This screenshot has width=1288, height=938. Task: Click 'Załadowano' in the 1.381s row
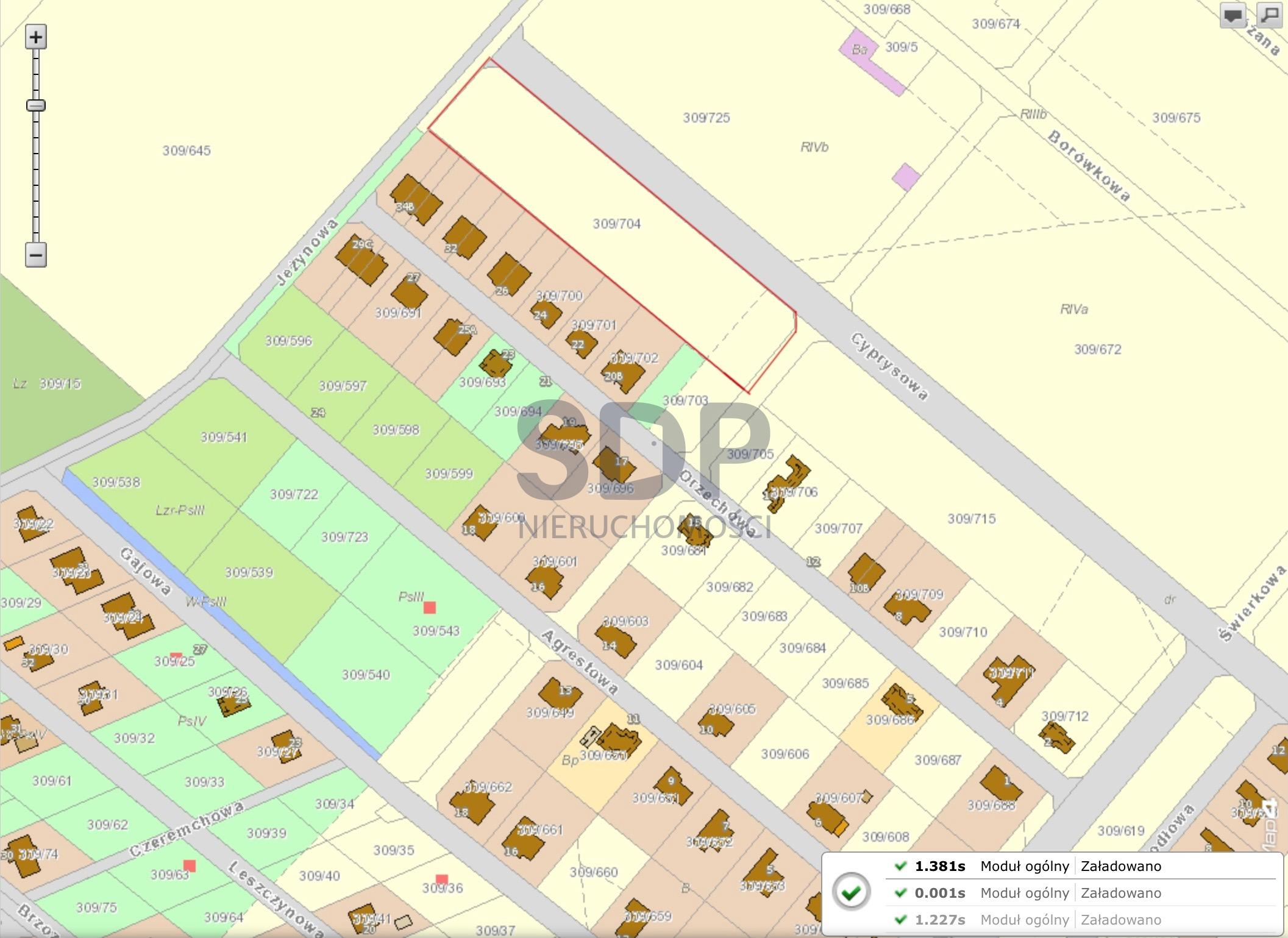click(1121, 866)
